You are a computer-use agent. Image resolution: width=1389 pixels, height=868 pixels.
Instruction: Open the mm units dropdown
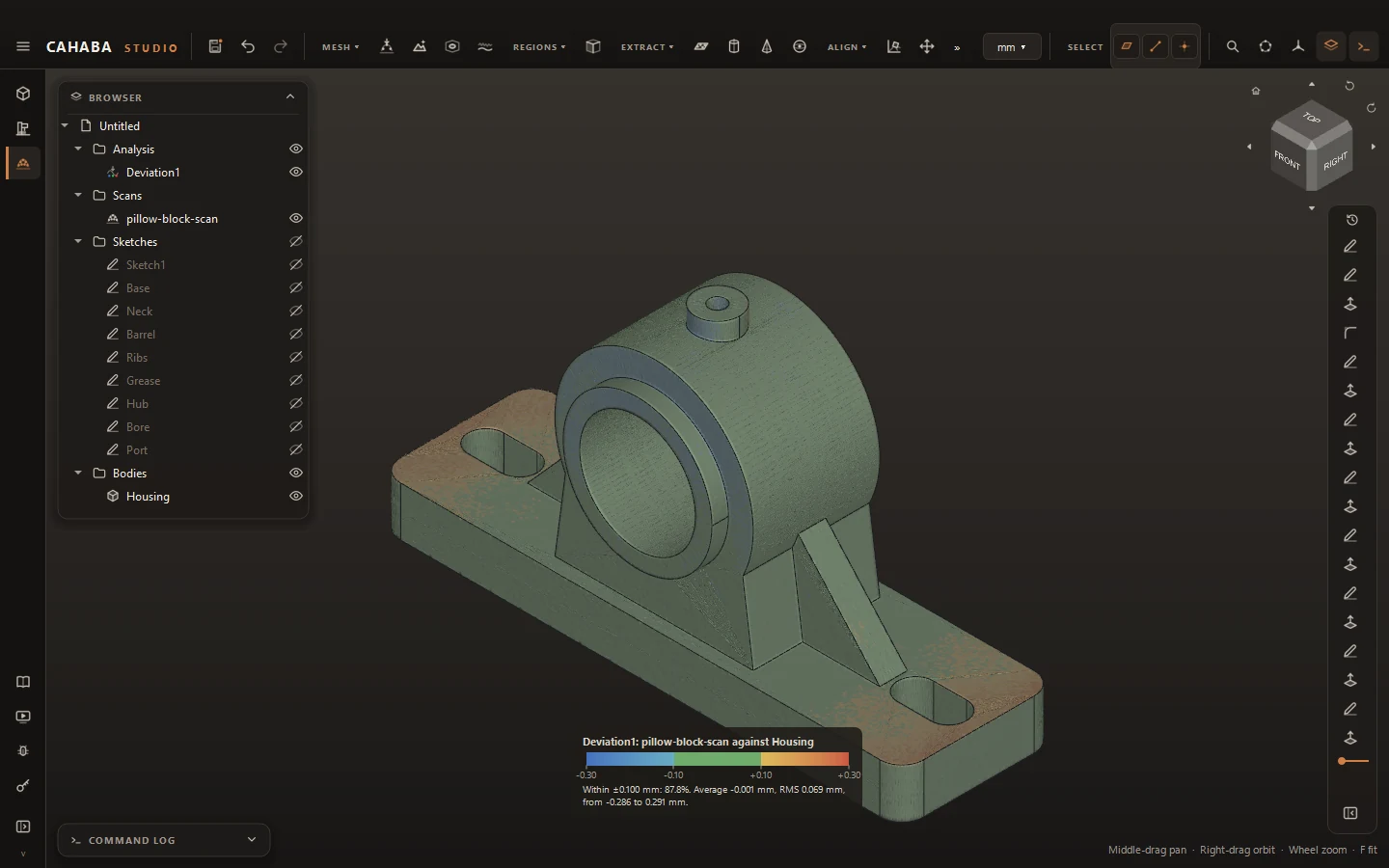[1012, 46]
